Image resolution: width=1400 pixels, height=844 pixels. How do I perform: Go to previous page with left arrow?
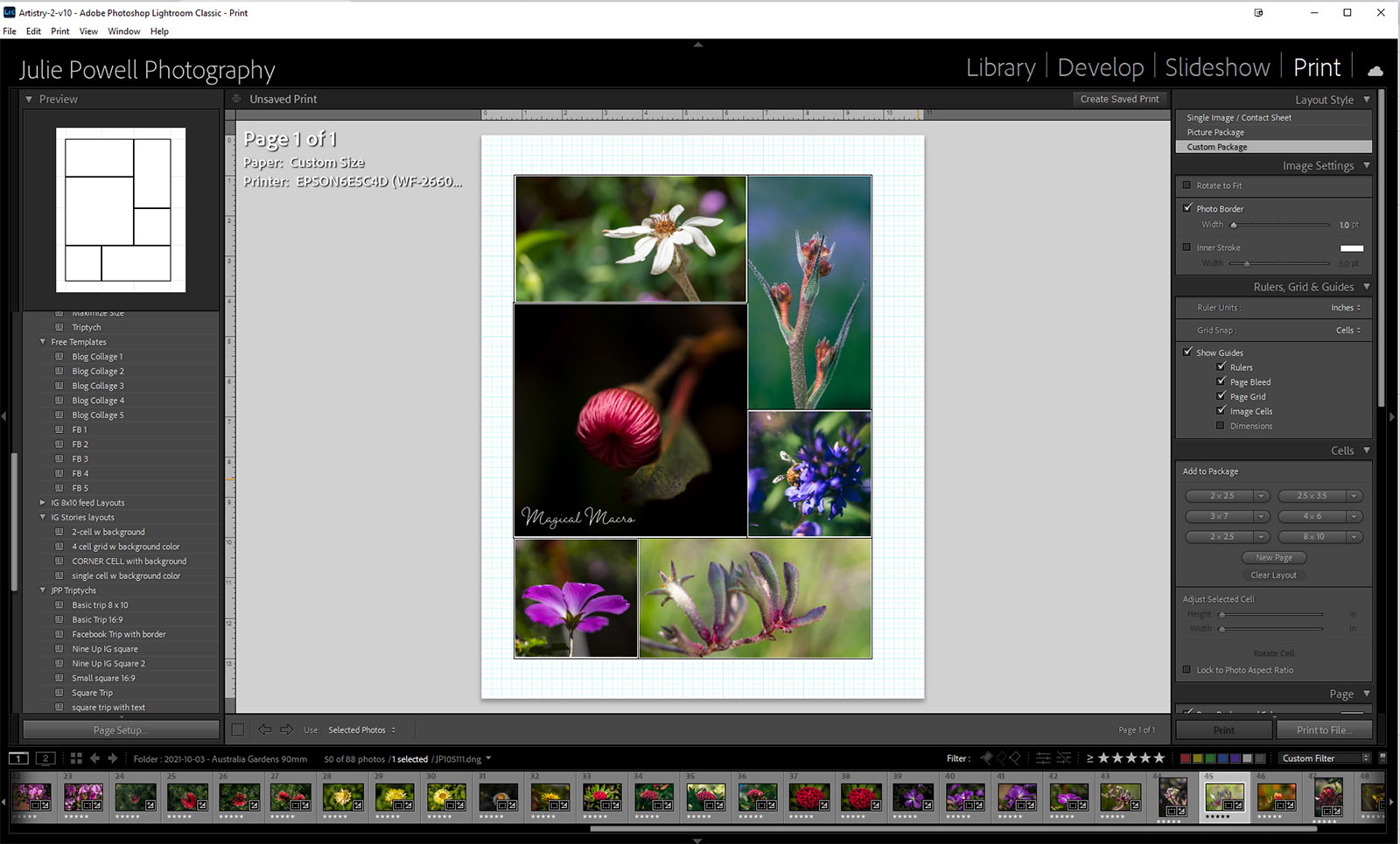(264, 729)
